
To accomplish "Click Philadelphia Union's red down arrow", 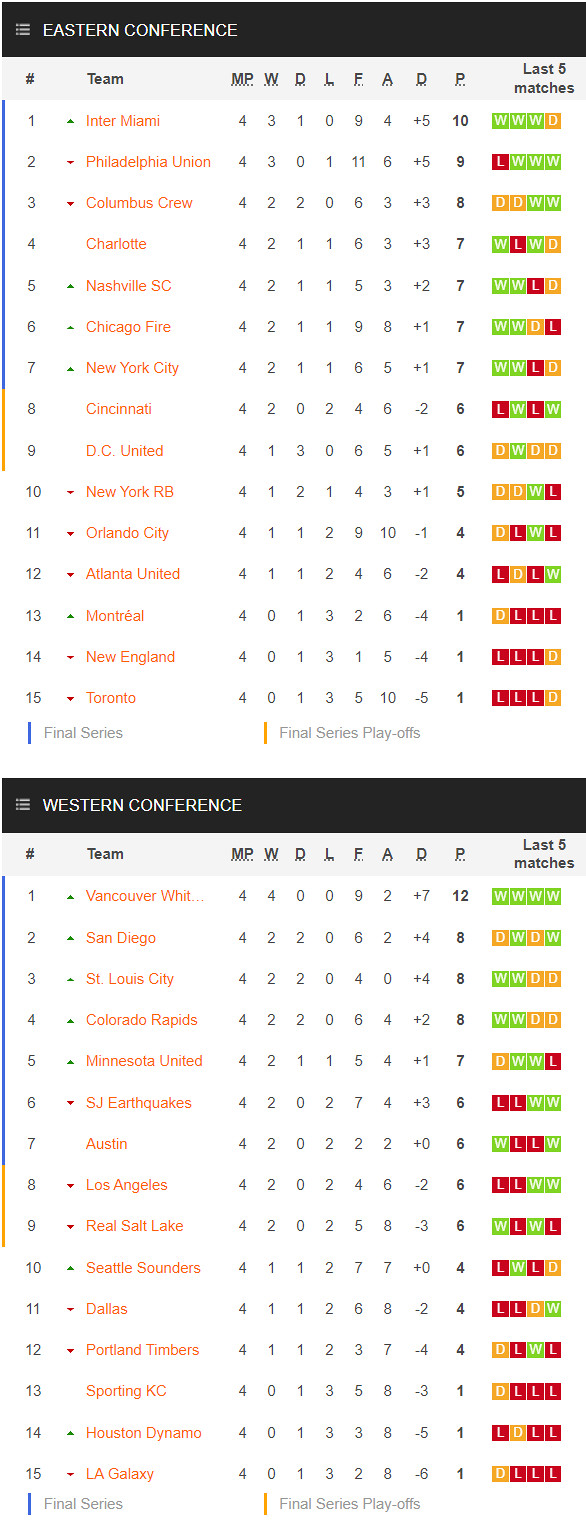I will [x=70, y=163].
